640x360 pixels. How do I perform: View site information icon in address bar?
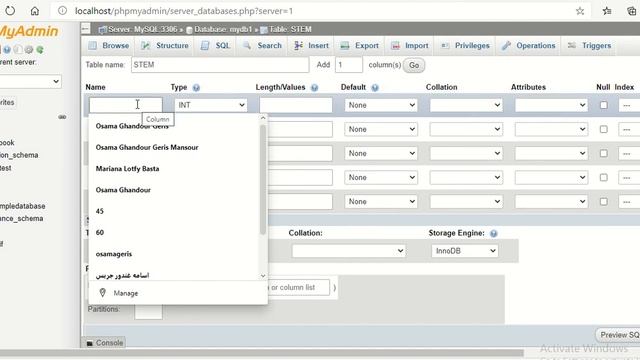pyautogui.click(x=62, y=11)
